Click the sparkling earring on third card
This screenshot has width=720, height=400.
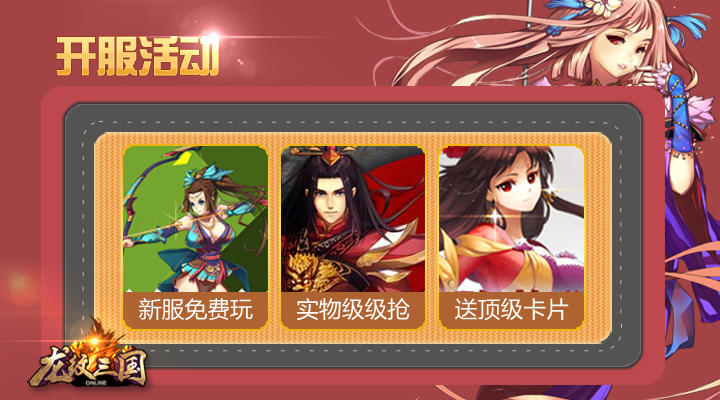coord(496,214)
